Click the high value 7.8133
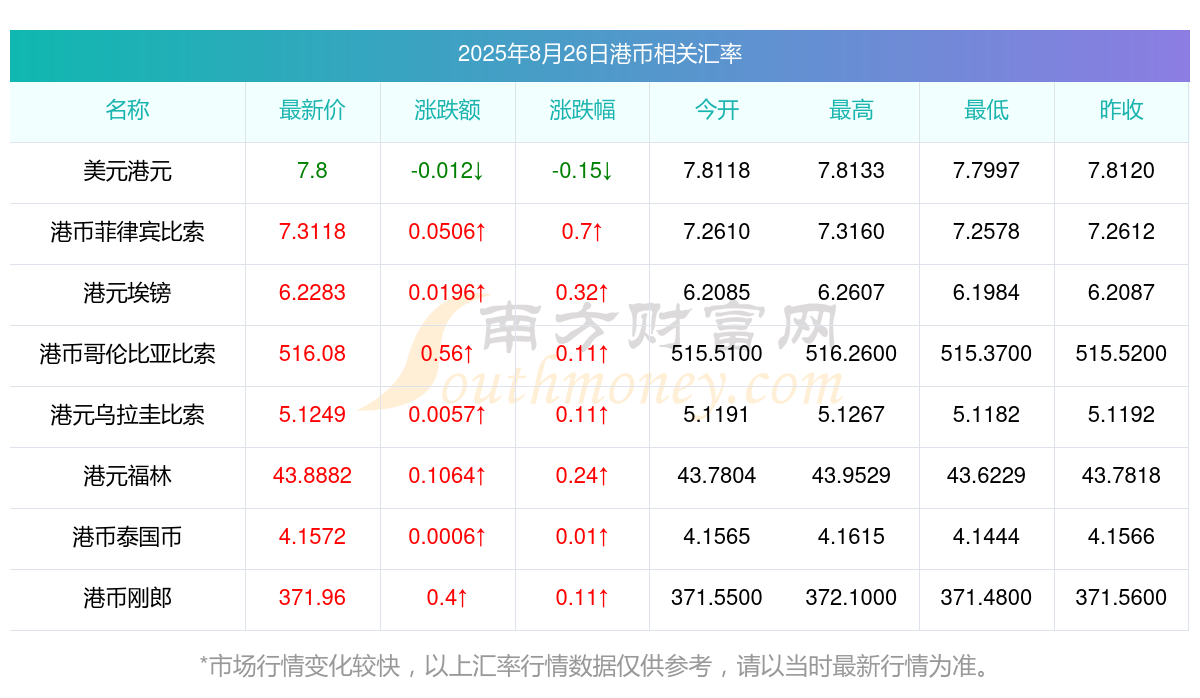 [x=852, y=171]
